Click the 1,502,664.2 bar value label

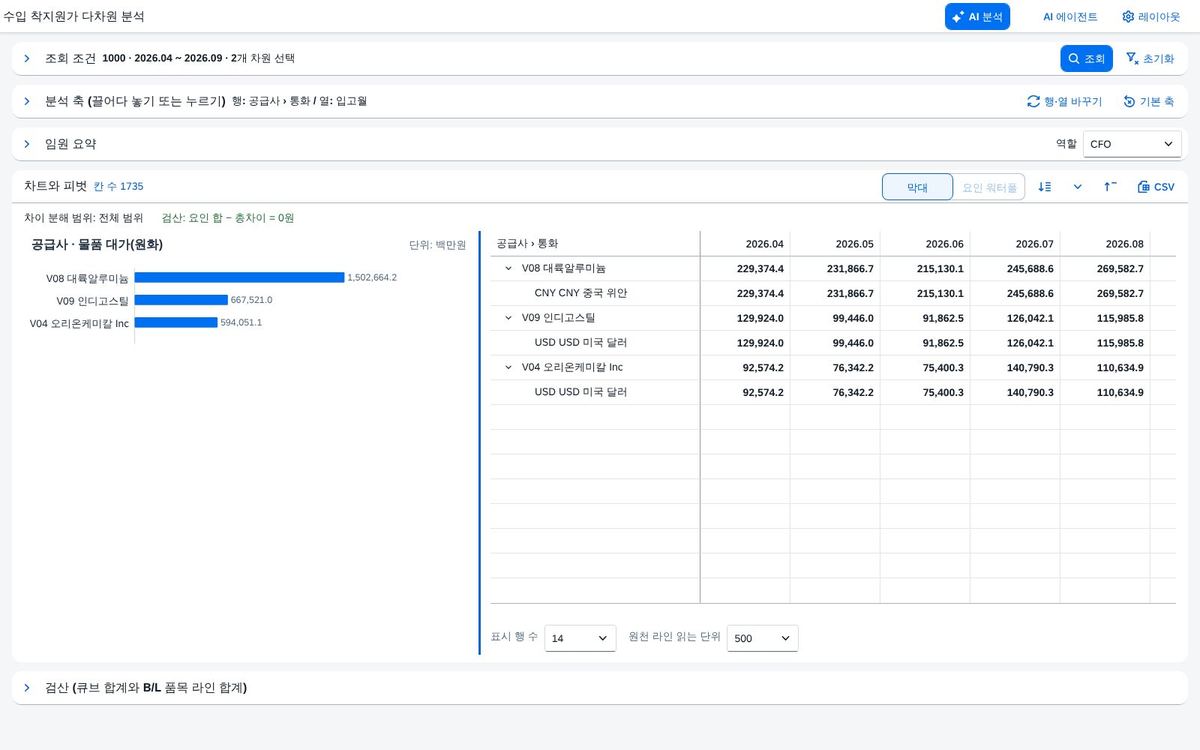(x=372, y=278)
